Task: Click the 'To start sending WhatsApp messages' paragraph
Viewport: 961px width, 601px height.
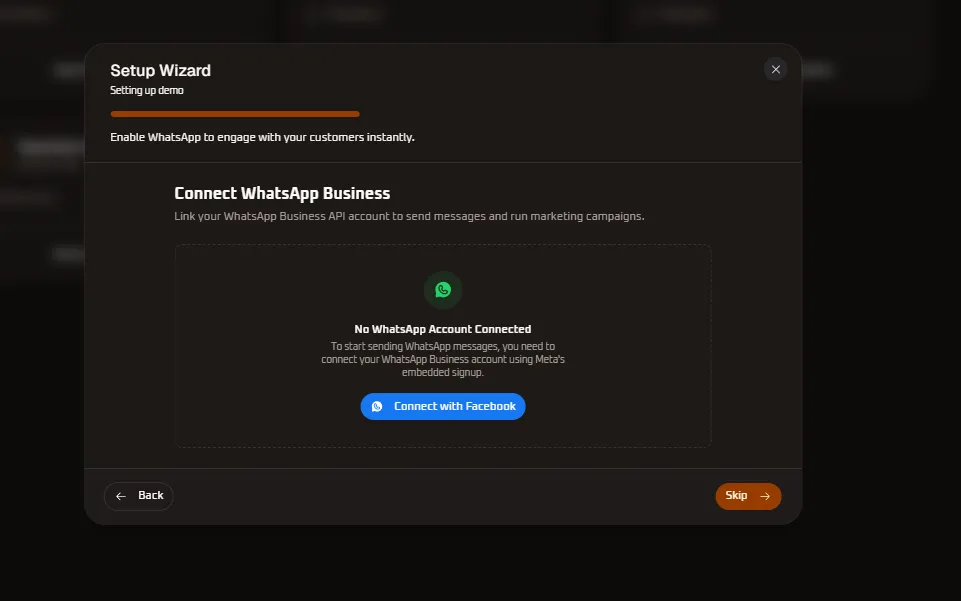Action: pyautogui.click(x=443, y=359)
